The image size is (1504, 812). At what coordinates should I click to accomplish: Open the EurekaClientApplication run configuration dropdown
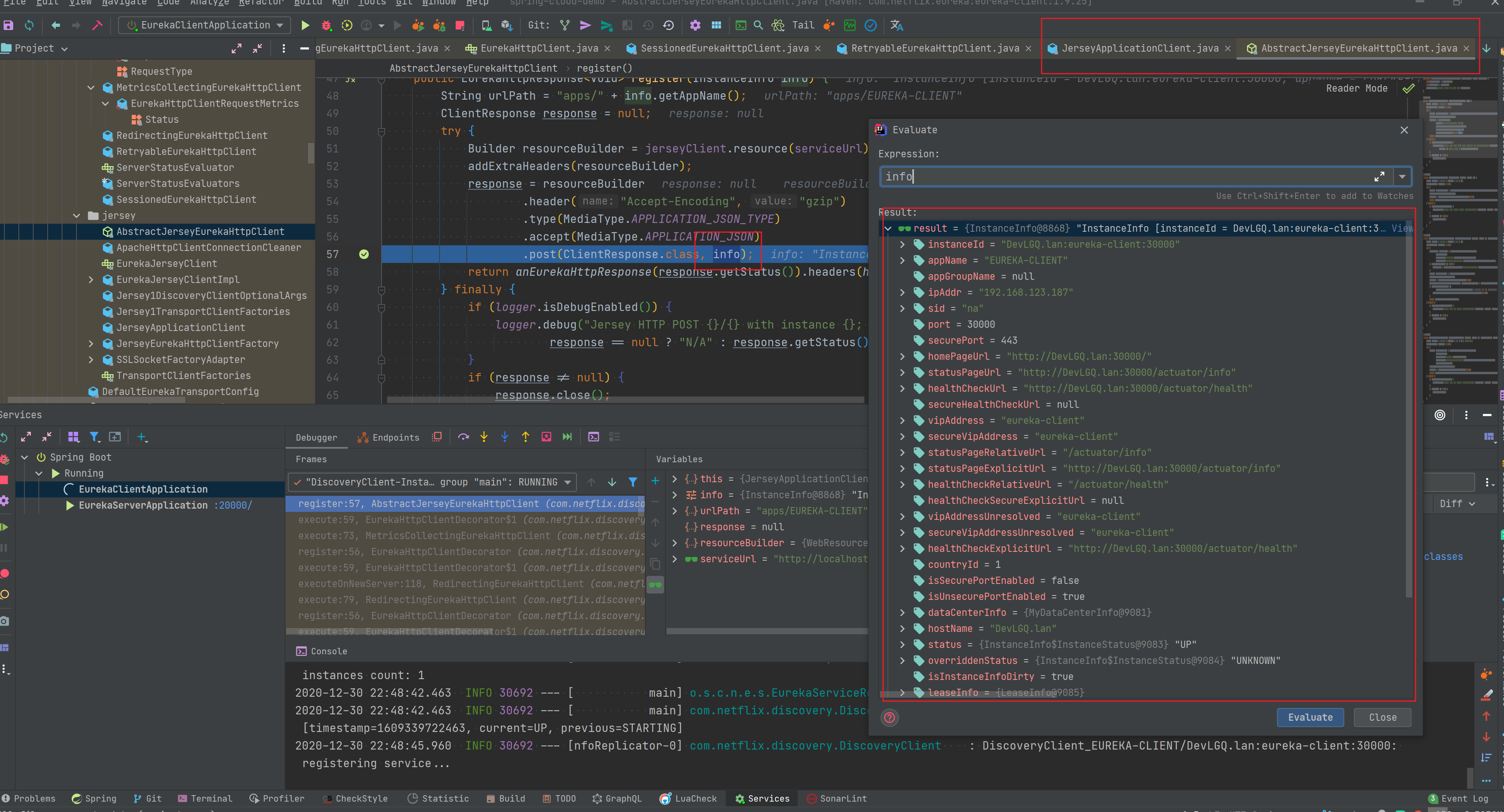pyautogui.click(x=205, y=25)
